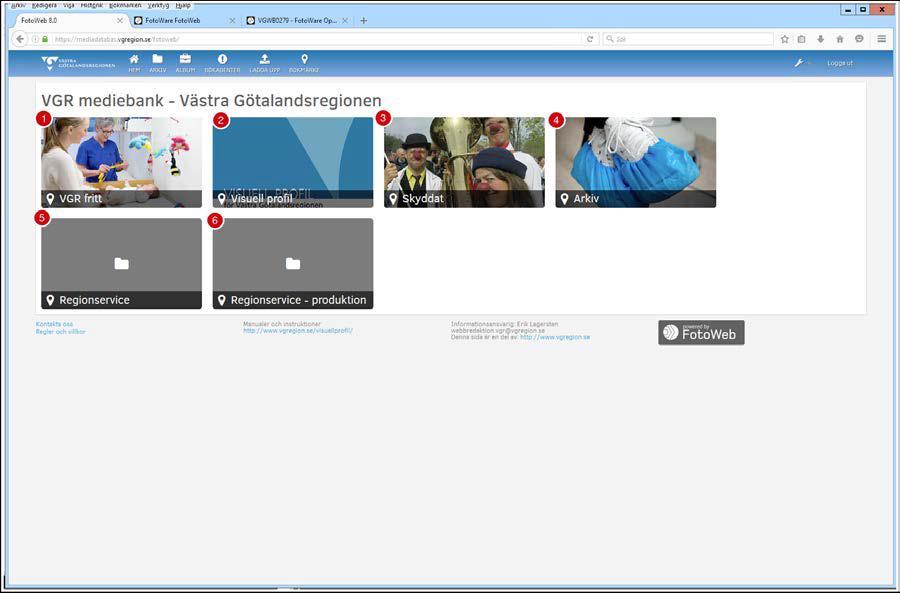The width and height of the screenshot is (900, 593).
Task: Click the site information icon in address bar
Action: click(36, 39)
